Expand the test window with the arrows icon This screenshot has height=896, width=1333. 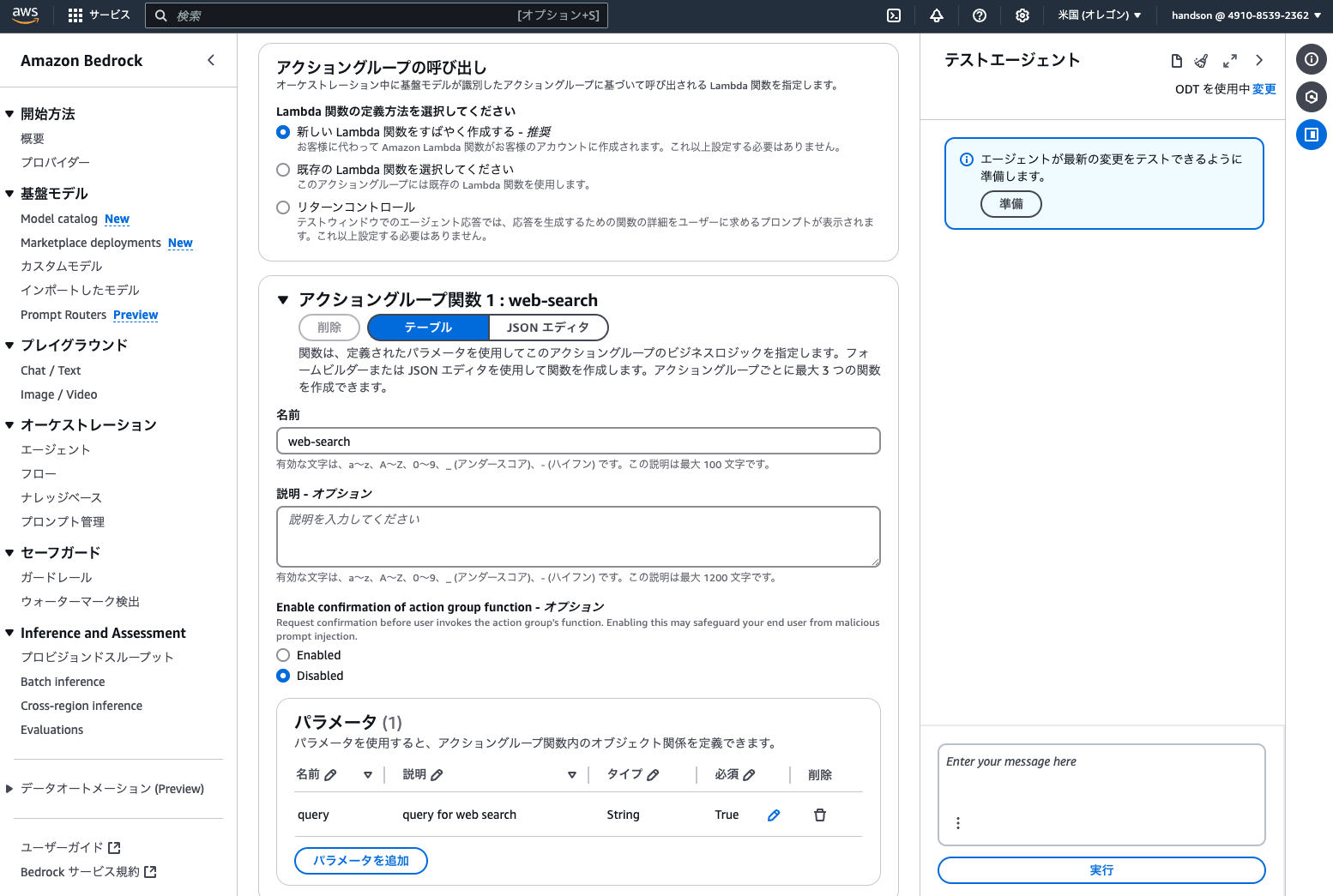click(x=1230, y=61)
